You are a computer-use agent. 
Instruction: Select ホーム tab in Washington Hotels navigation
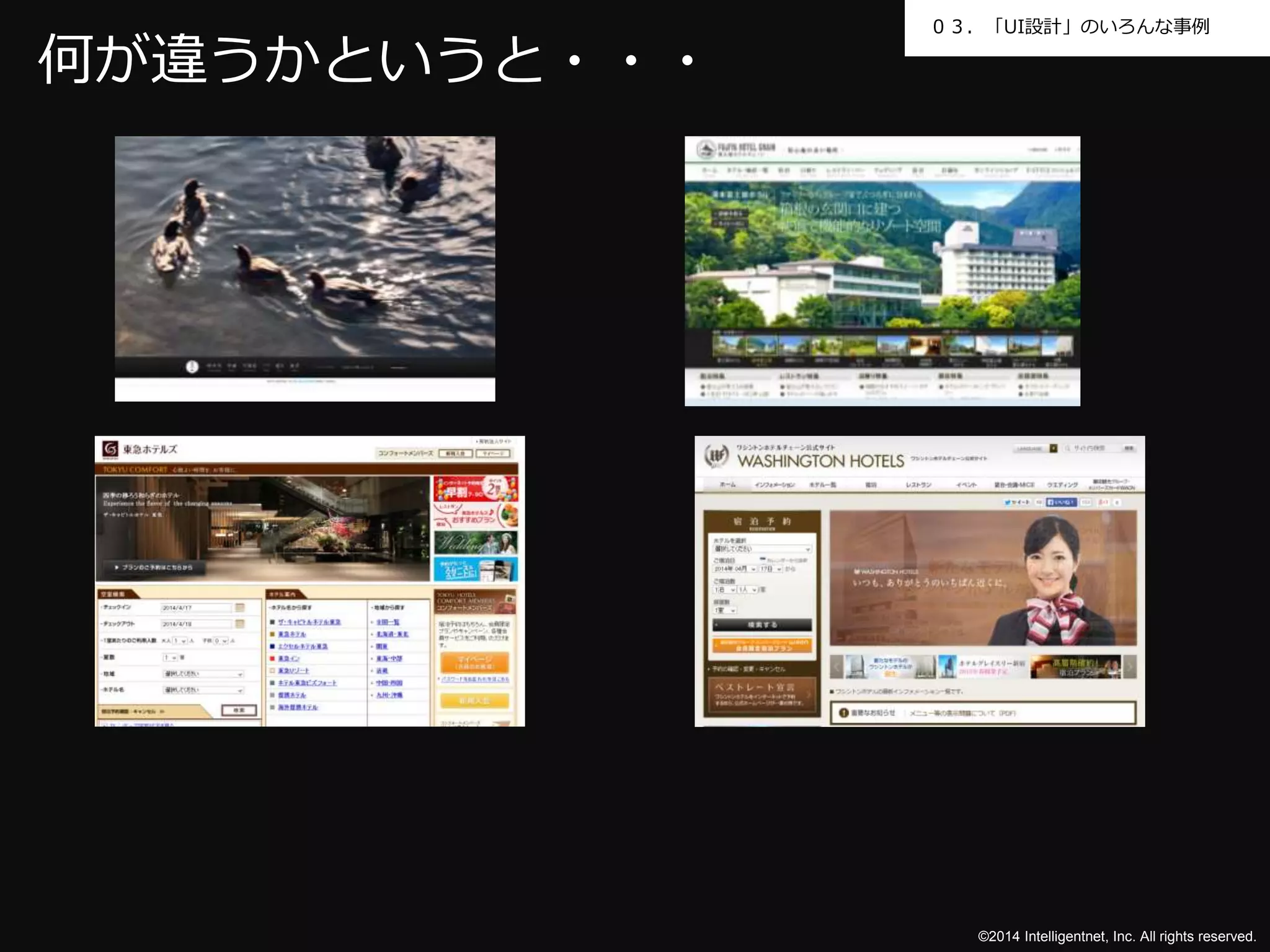(x=727, y=485)
